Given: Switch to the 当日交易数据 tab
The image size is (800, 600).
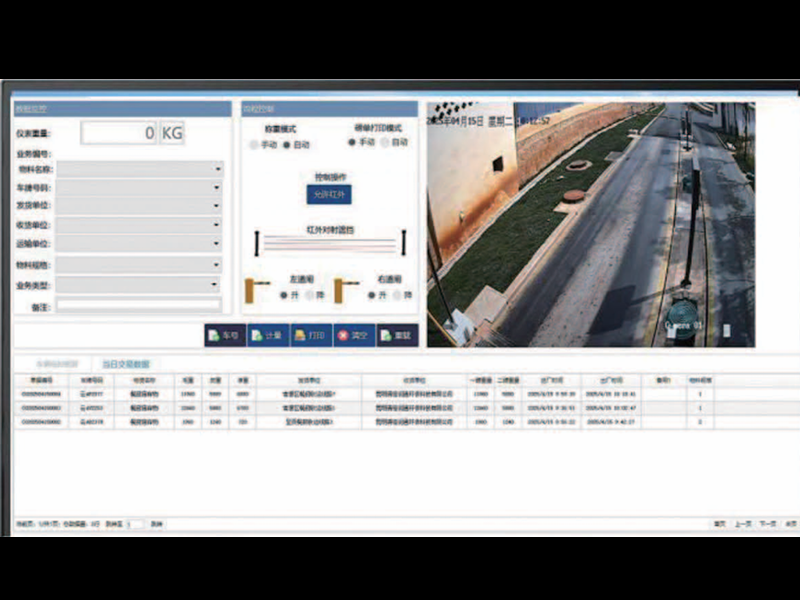Looking at the screenshot, I should (x=125, y=364).
